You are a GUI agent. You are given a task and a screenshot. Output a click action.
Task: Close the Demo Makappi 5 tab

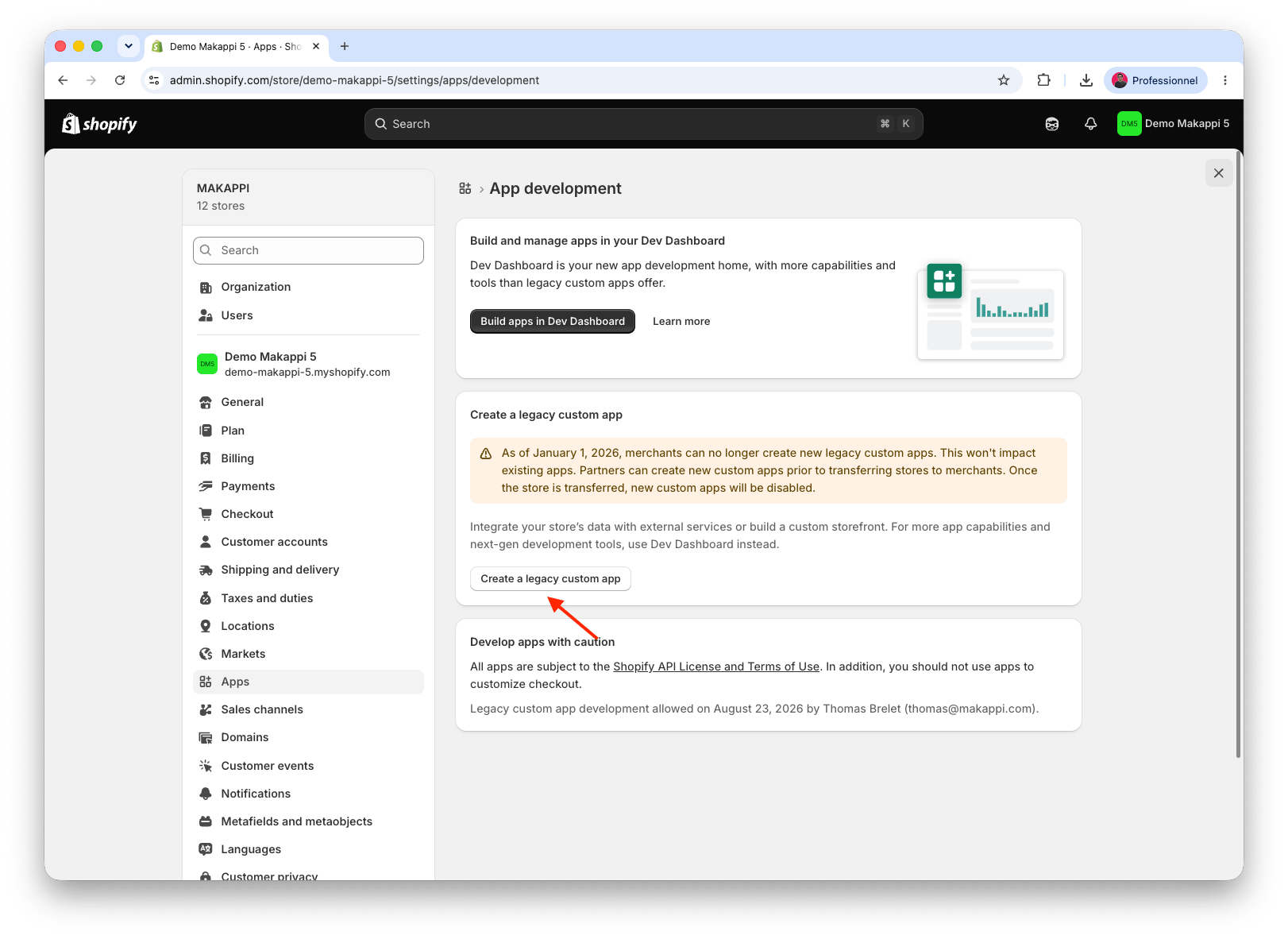(316, 46)
